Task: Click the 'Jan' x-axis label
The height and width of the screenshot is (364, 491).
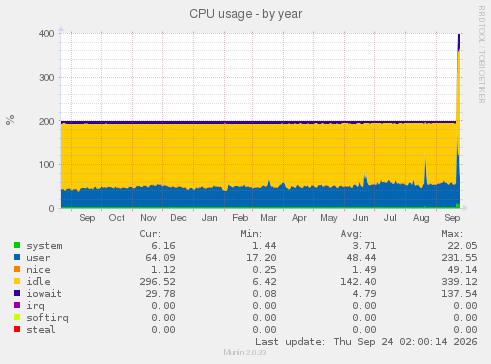Action: tap(209, 218)
